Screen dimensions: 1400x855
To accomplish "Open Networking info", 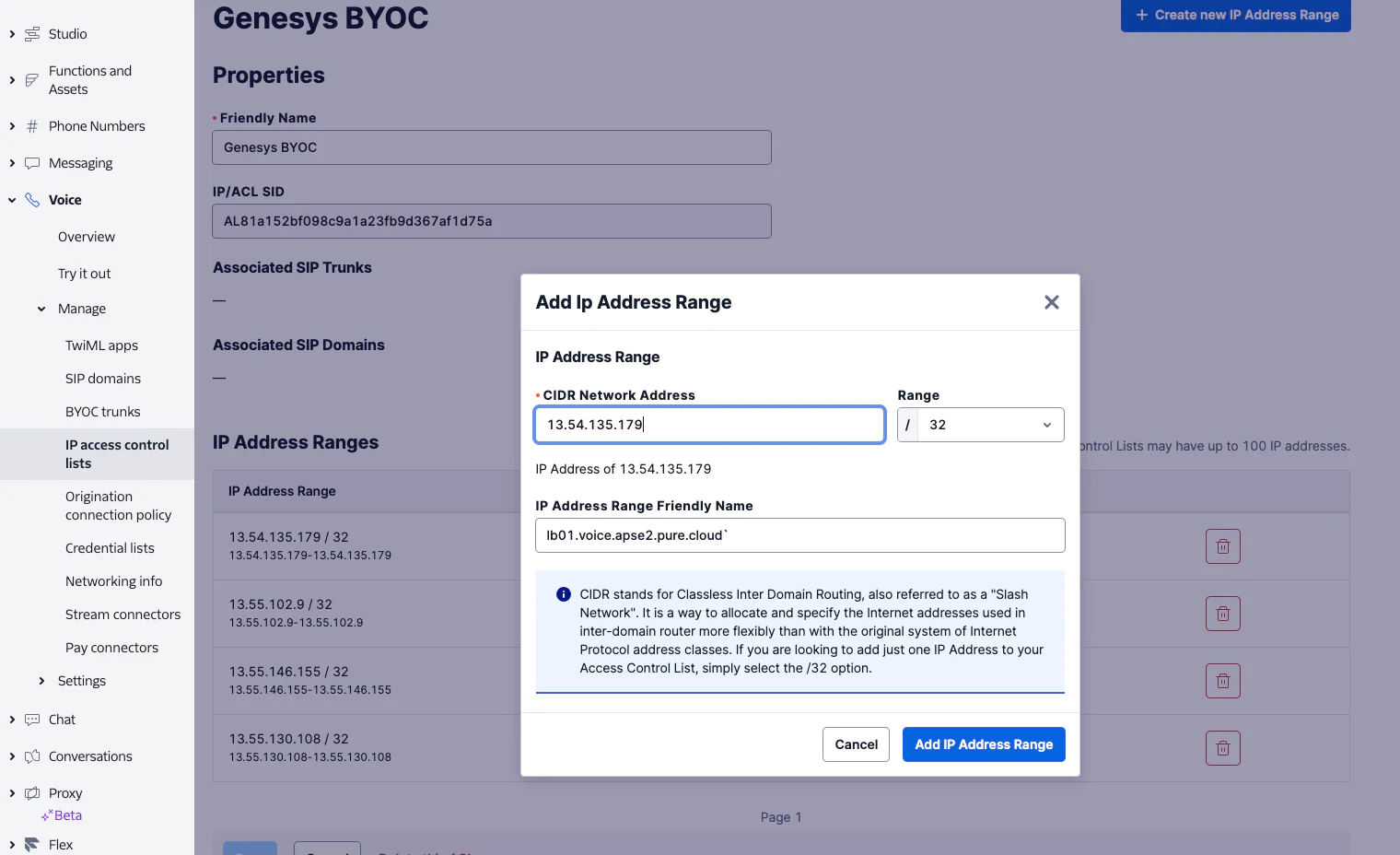I will pos(113,581).
